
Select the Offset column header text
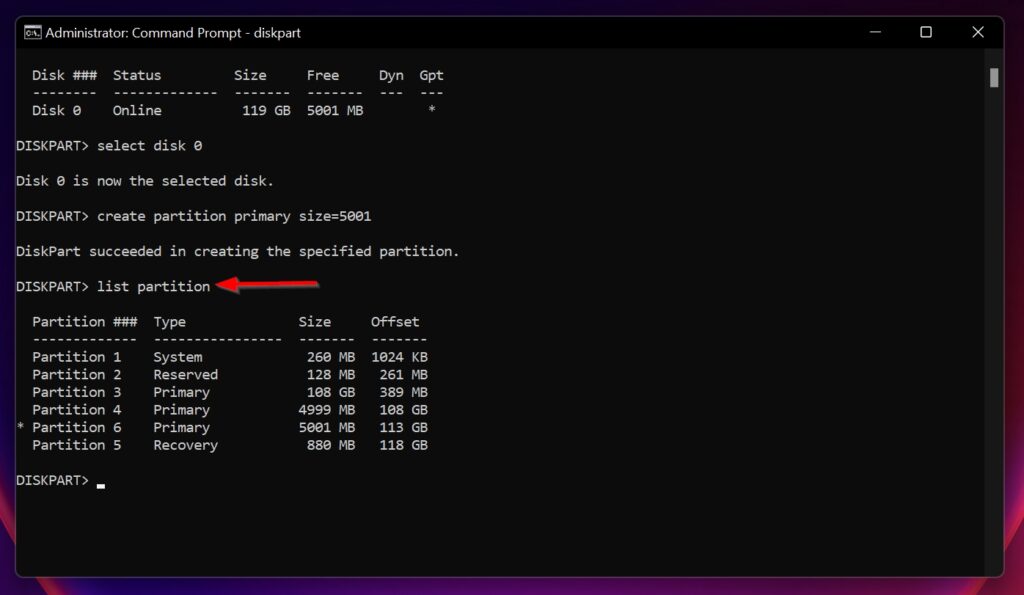pyautogui.click(x=395, y=321)
